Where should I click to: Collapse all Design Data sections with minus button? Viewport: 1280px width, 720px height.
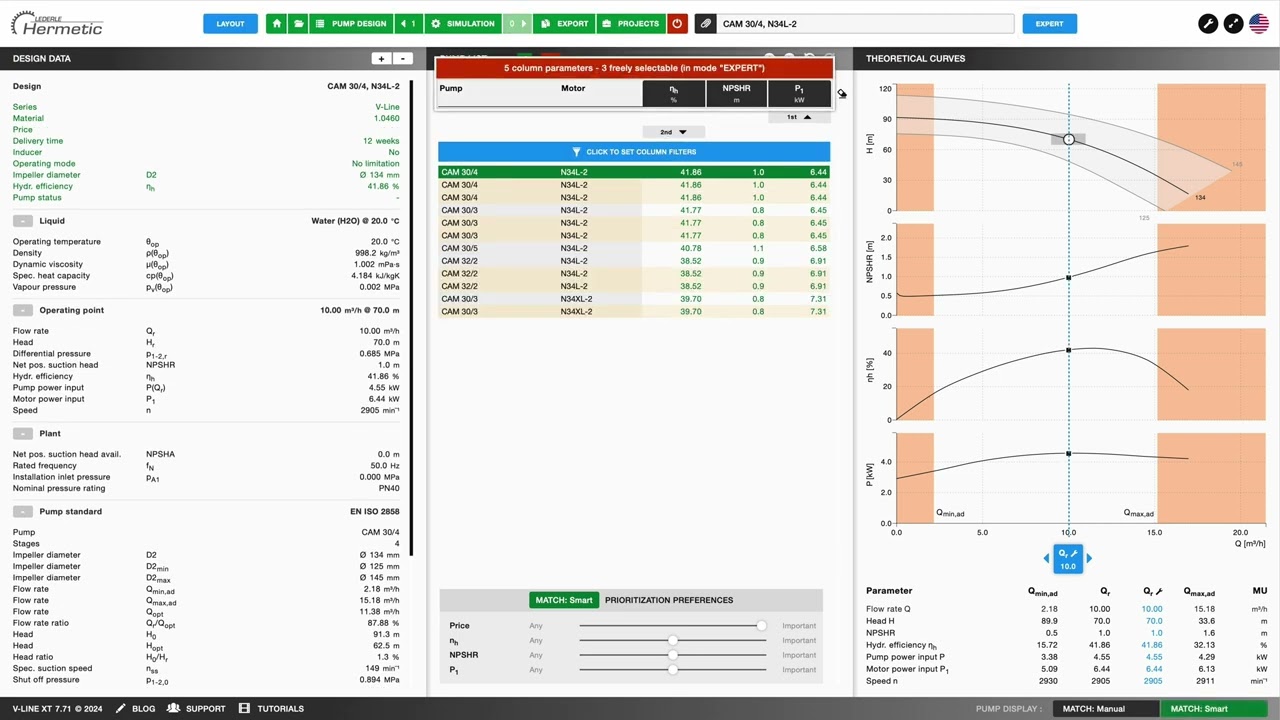coord(402,59)
